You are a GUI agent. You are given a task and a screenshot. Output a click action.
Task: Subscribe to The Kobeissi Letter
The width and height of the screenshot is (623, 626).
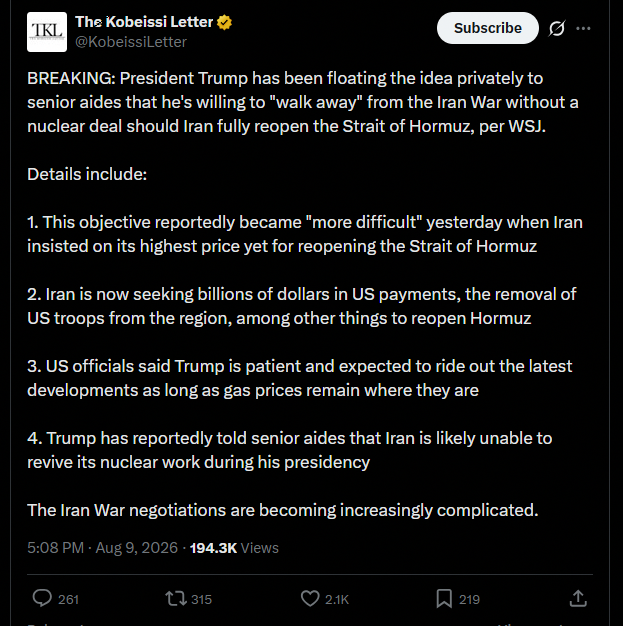[x=488, y=28]
